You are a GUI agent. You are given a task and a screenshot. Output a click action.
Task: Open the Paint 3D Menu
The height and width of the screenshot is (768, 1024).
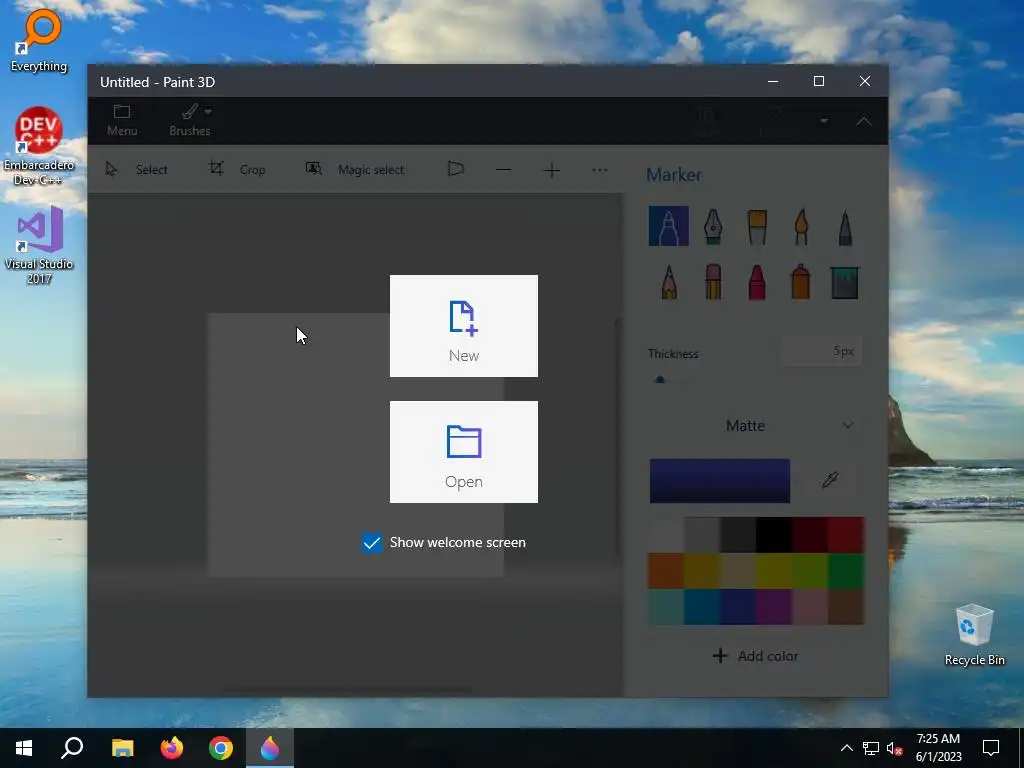[122, 121]
